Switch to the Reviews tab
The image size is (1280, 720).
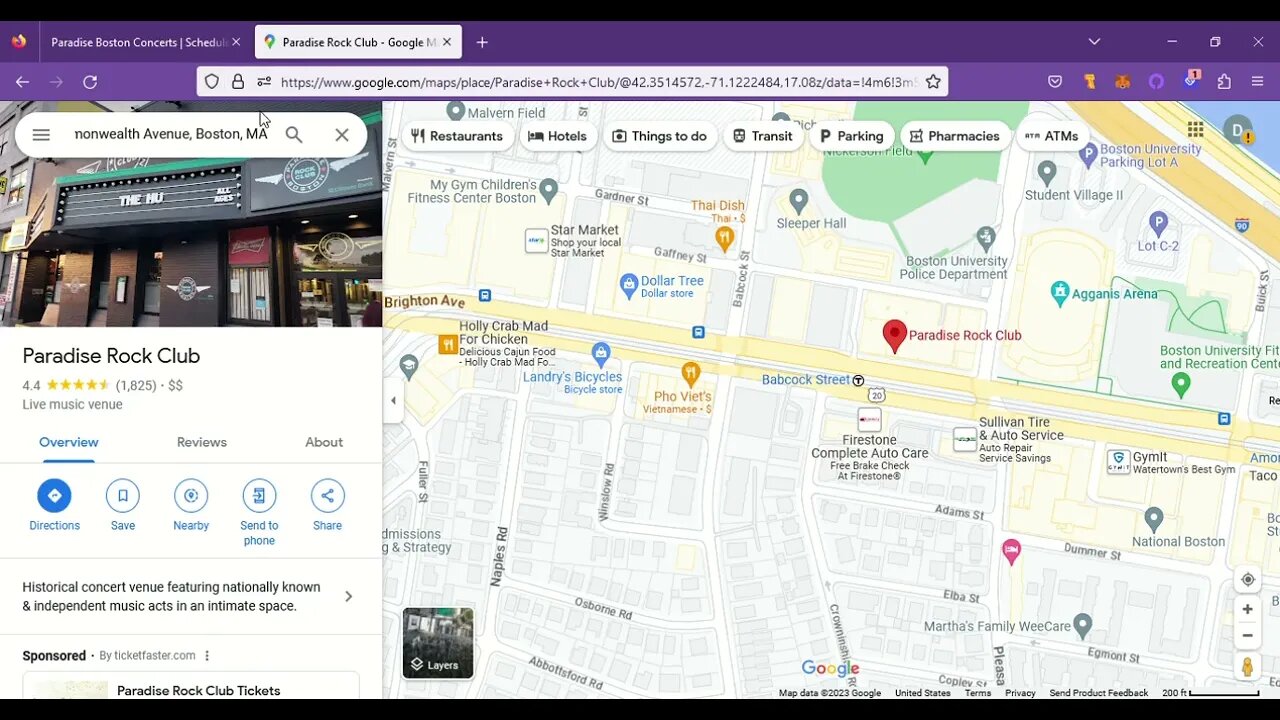pyautogui.click(x=202, y=442)
